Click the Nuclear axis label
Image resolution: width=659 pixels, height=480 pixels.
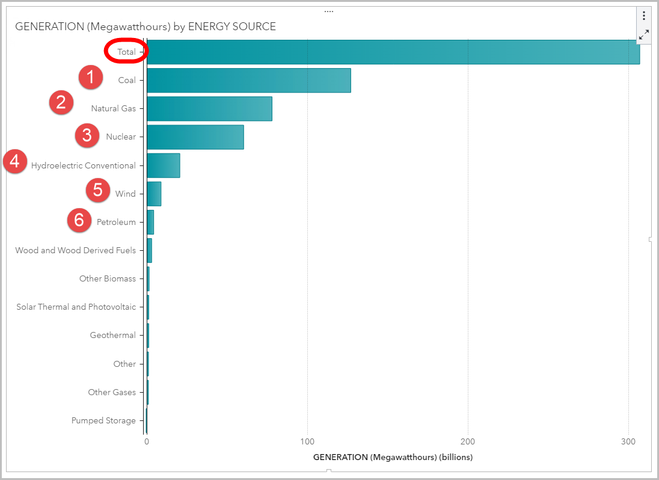121,137
